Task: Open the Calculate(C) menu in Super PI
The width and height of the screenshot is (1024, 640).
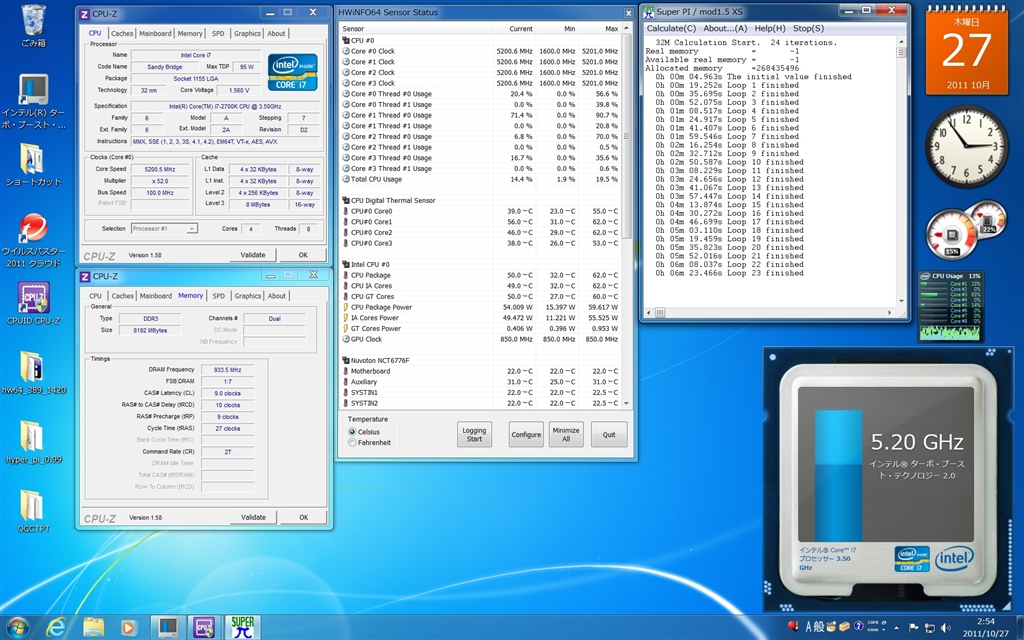Action: [x=671, y=28]
